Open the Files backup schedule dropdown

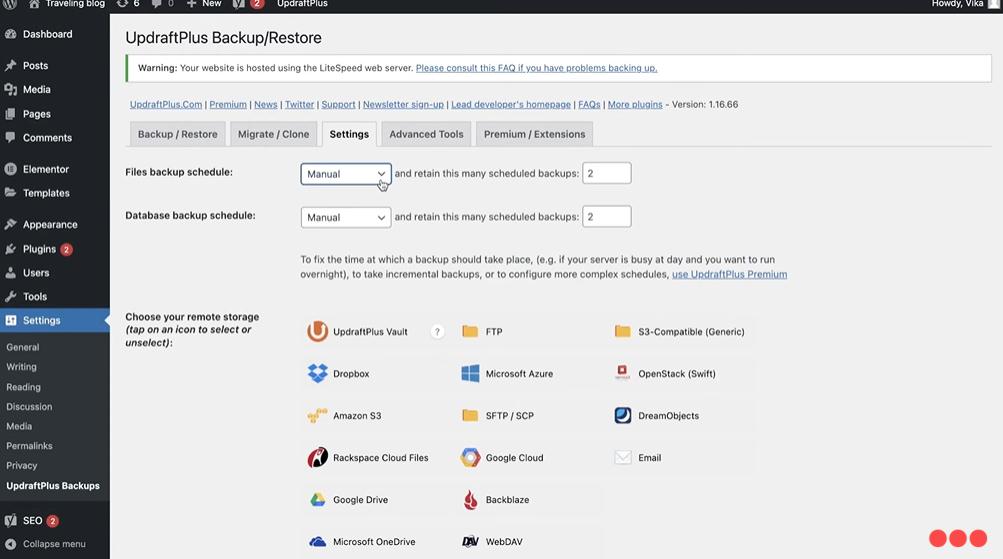pos(345,174)
